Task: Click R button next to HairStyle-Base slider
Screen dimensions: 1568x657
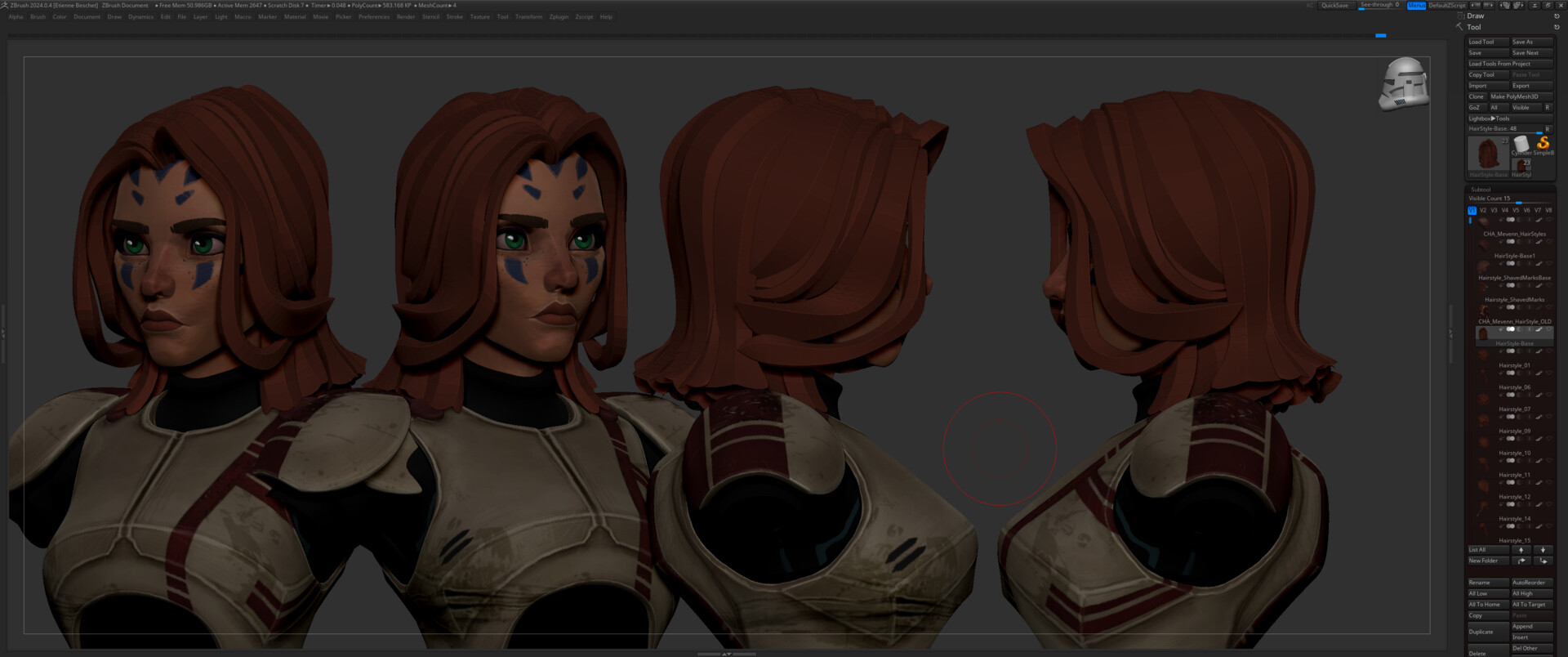Action: click(x=1548, y=129)
